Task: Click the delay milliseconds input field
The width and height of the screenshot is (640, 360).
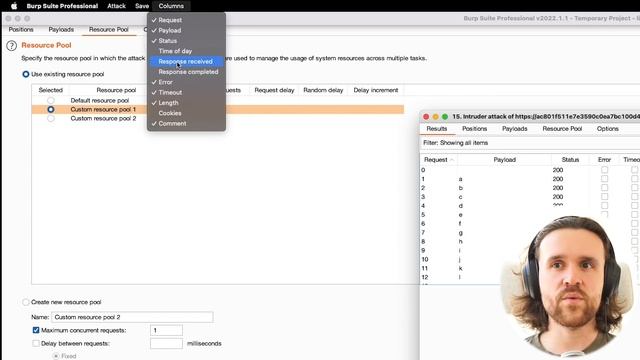Action: click(x=166, y=344)
